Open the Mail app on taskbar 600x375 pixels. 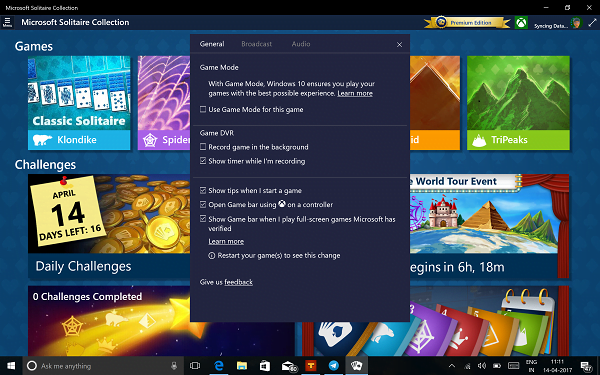[288, 366]
